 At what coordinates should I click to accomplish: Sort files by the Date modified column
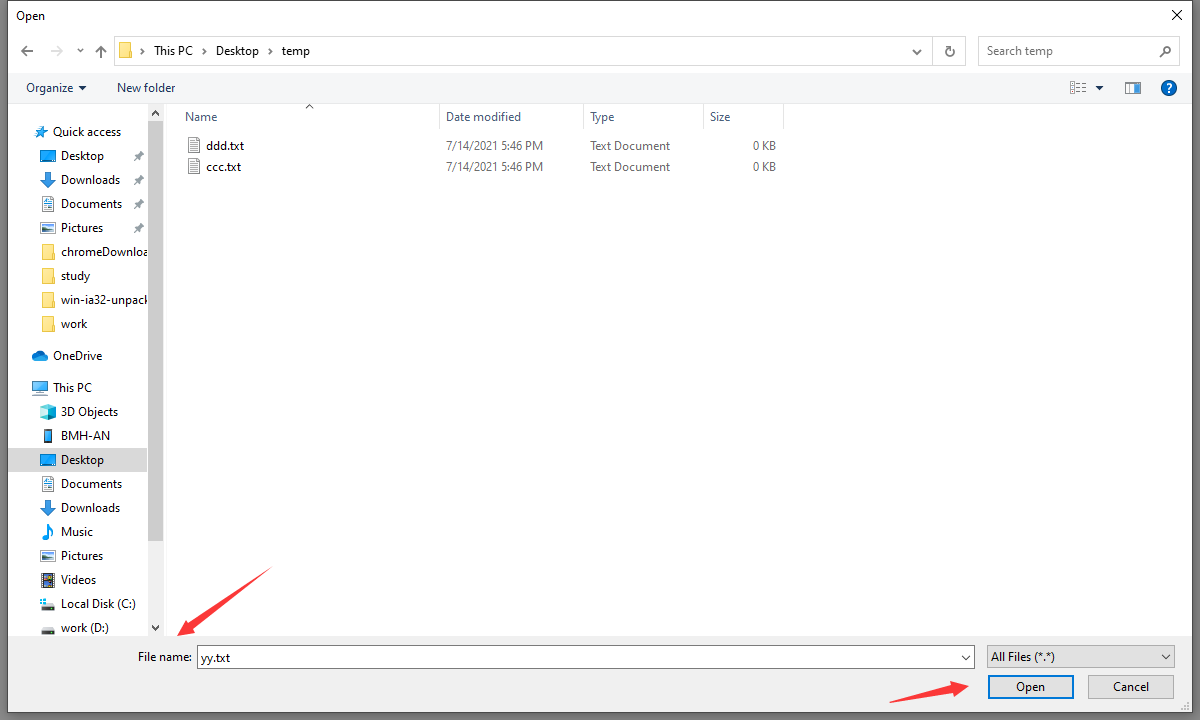[483, 116]
